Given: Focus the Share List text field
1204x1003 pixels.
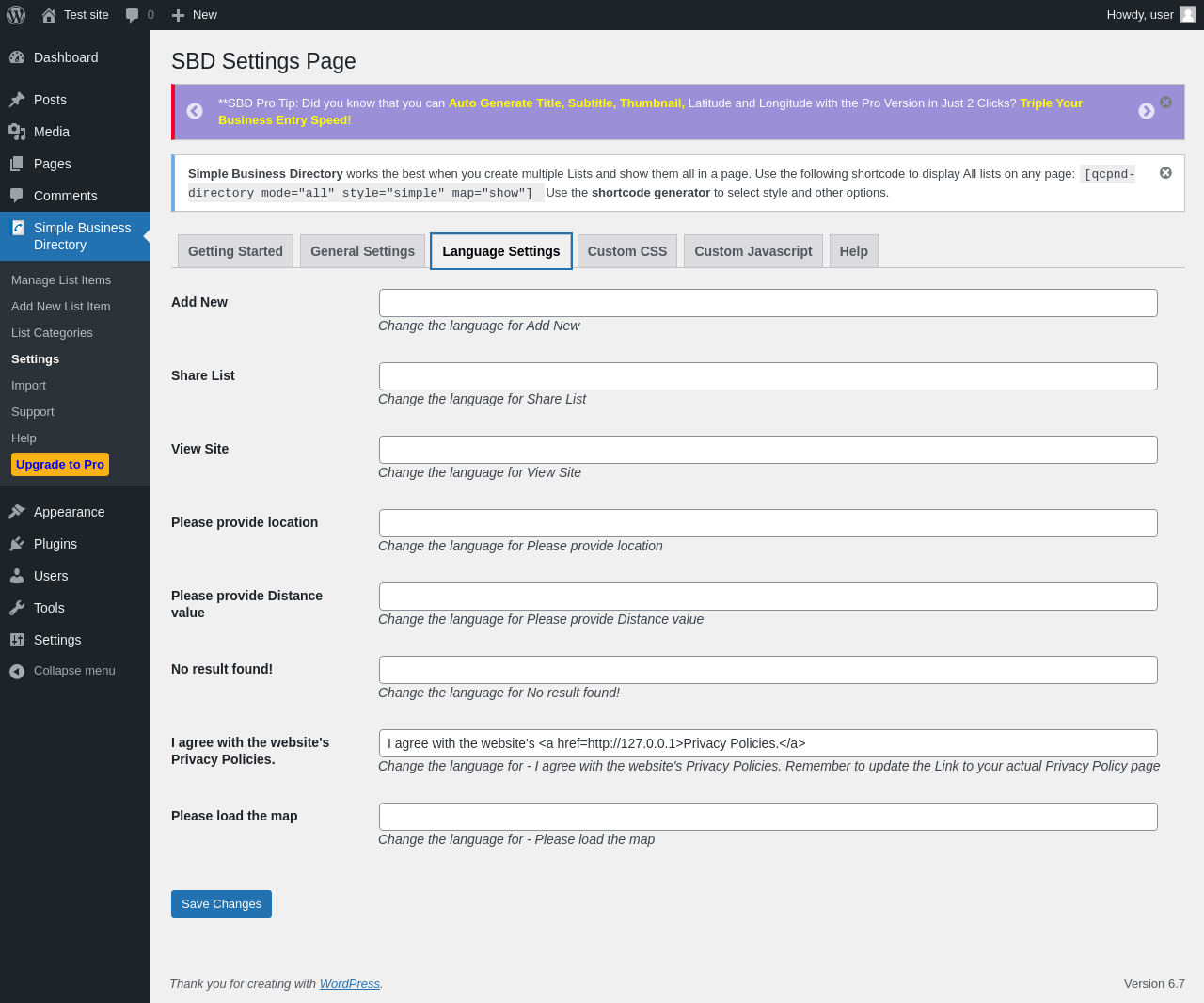Looking at the screenshot, I should (768, 376).
